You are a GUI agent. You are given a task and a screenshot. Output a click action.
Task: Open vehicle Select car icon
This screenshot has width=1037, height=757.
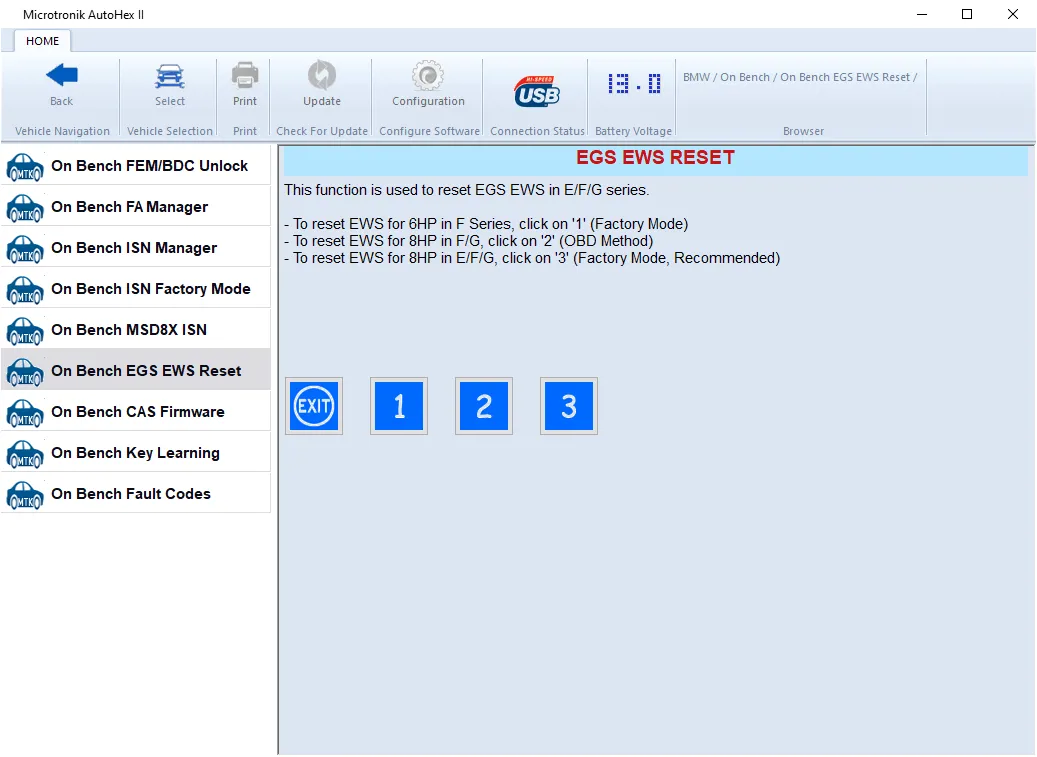click(x=170, y=76)
